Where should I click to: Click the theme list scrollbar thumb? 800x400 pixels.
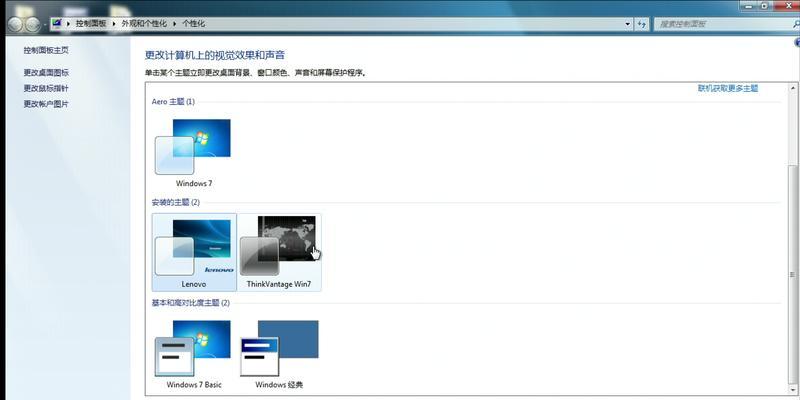pyautogui.click(x=793, y=274)
